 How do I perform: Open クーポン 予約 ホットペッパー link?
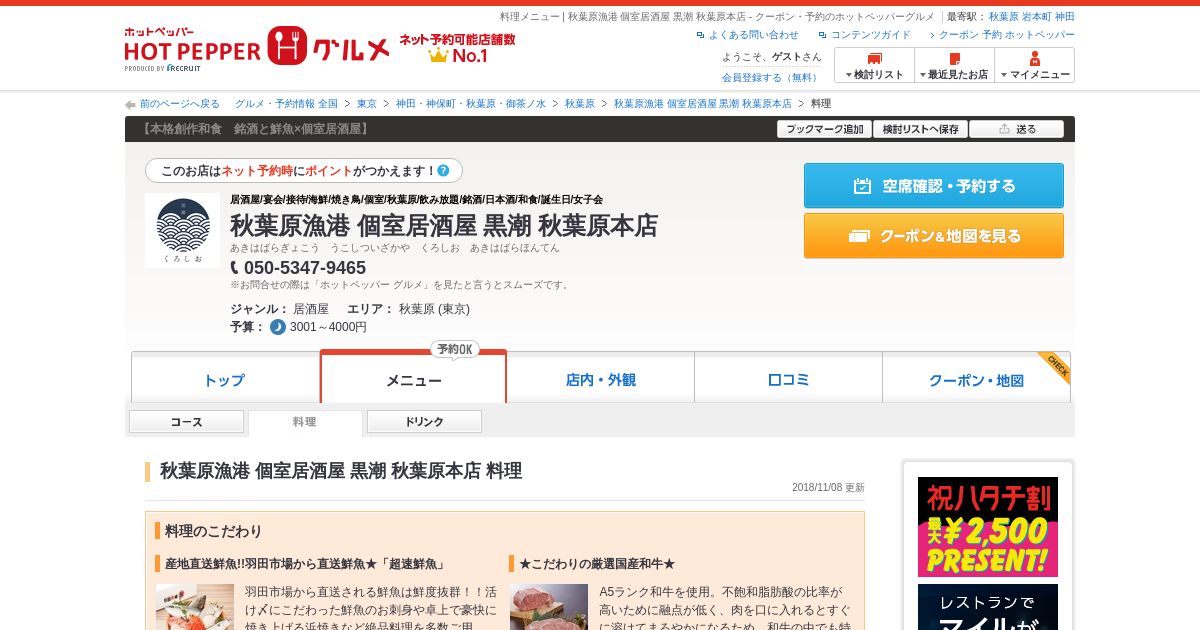click(x=1006, y=35)
